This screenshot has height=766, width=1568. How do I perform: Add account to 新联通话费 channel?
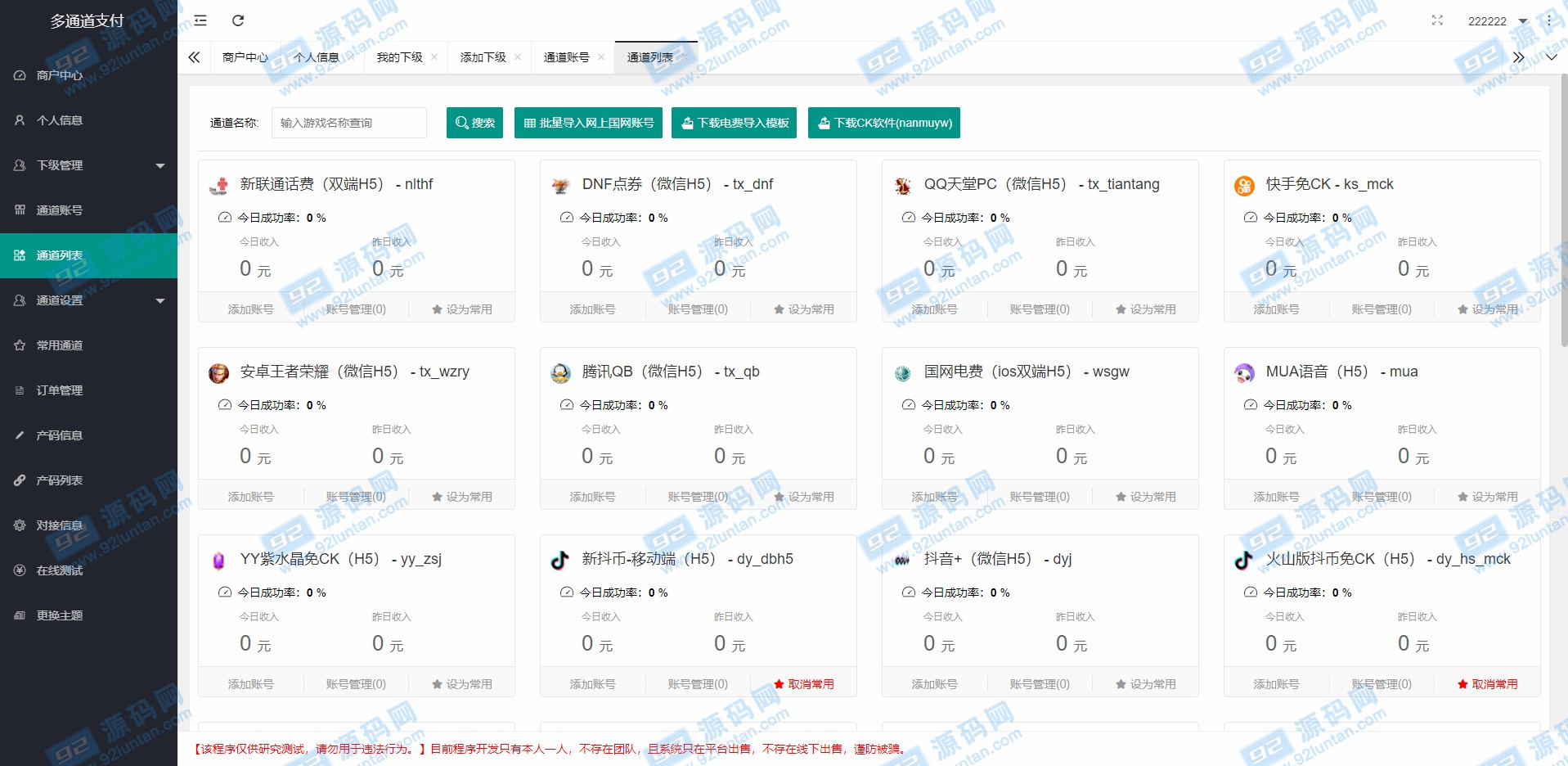pos(250,309)
